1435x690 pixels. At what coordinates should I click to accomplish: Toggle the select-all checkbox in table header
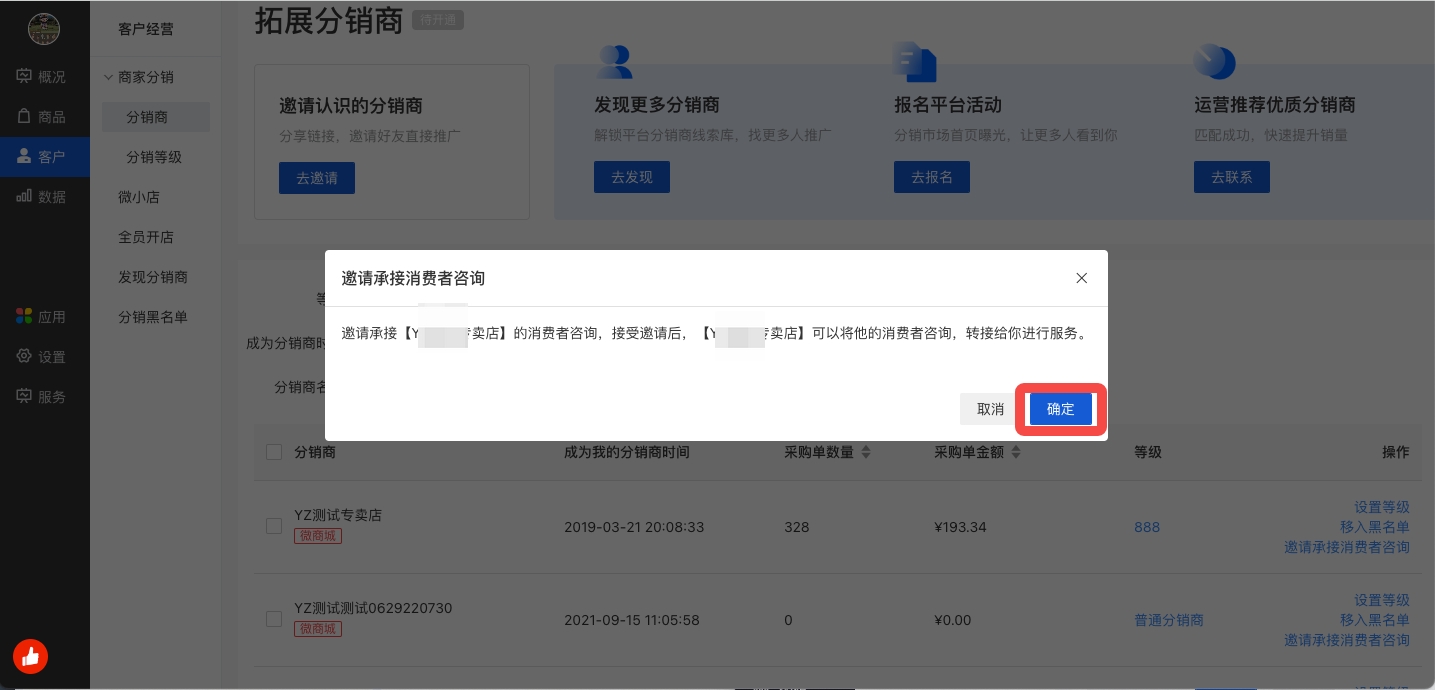pos(274,452)
